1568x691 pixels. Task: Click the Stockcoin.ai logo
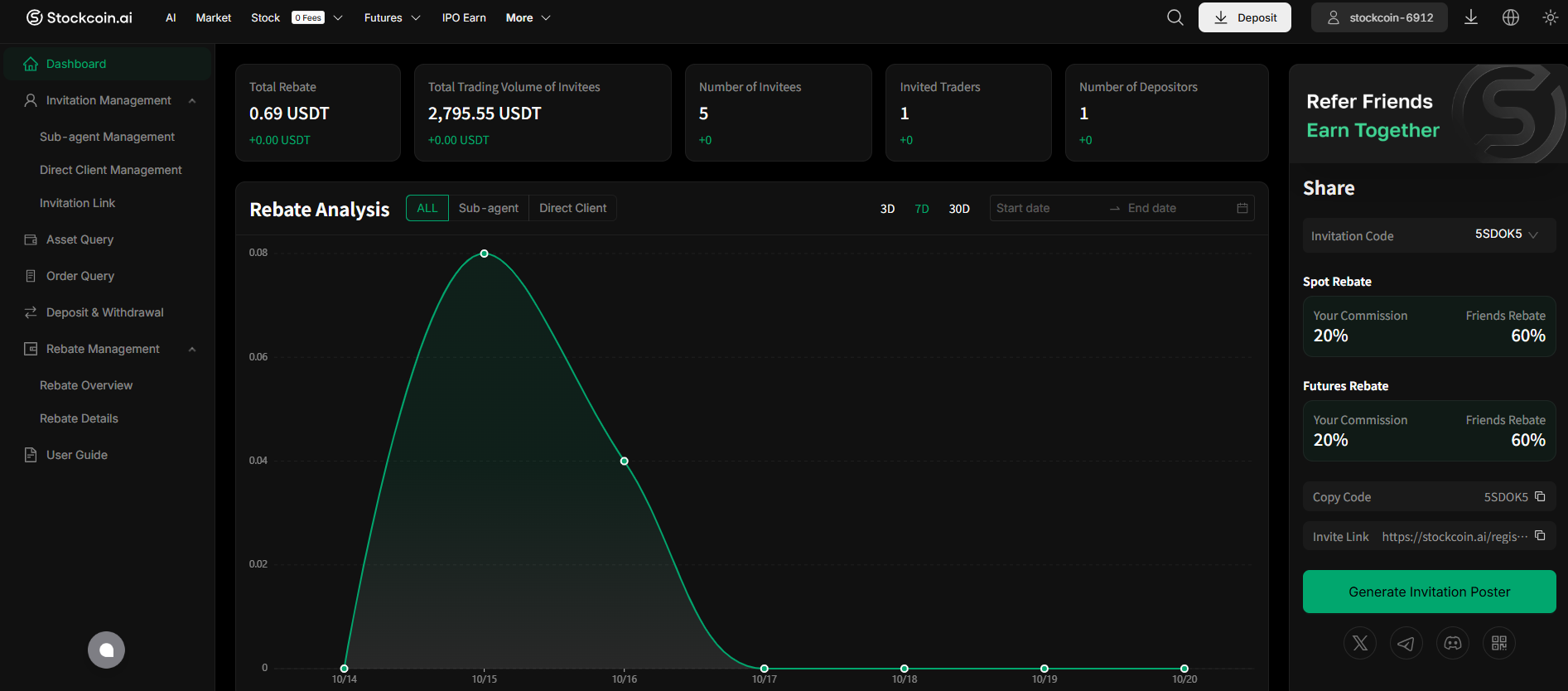pyautogui.click(x=80, y=17)
